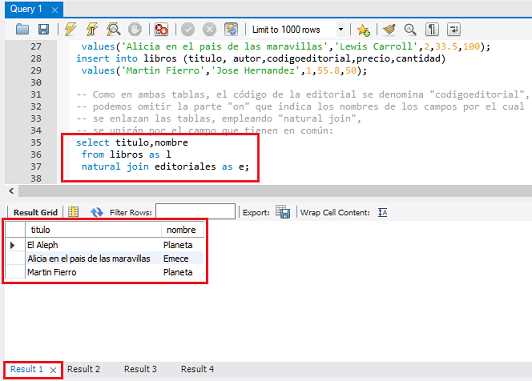Switch to the Result 3 tab

coord(140,369)
